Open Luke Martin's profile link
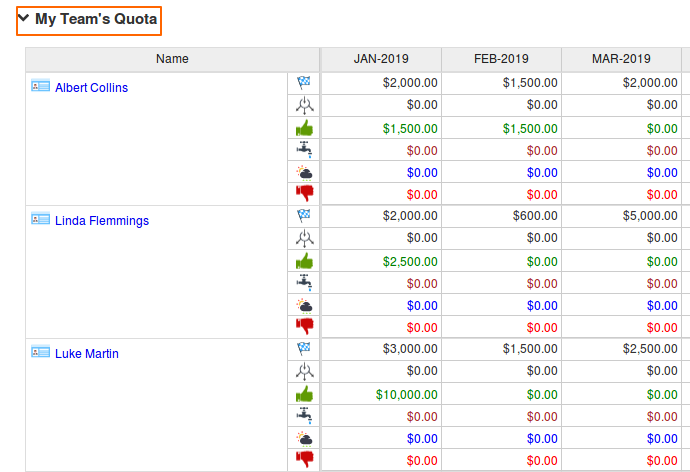Viewport: 690px width, 472px height. (85, 354)
